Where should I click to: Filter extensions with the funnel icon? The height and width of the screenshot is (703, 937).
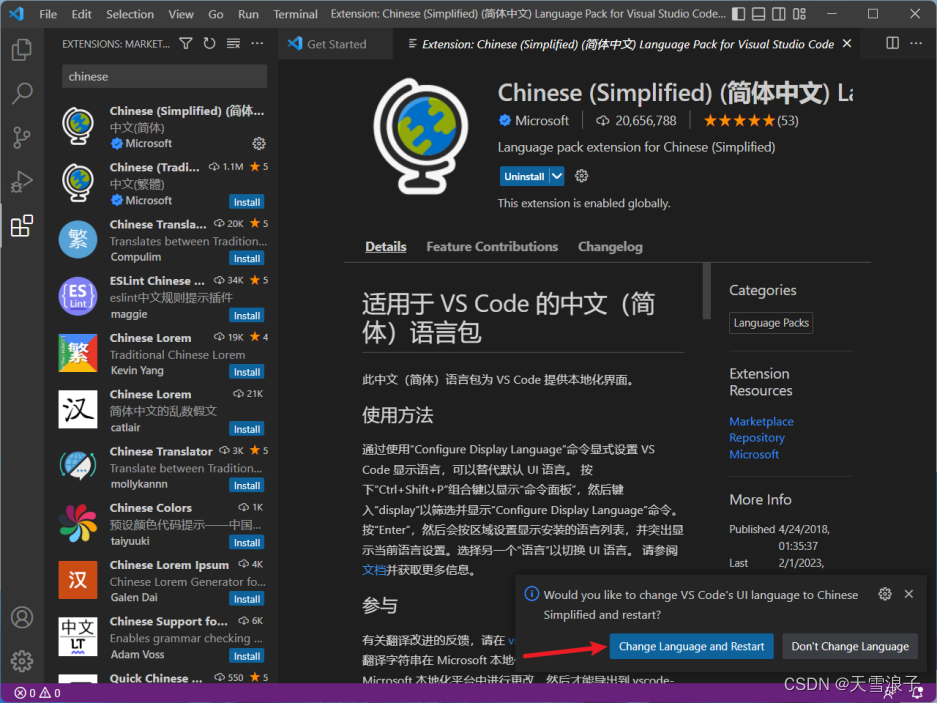186,44
